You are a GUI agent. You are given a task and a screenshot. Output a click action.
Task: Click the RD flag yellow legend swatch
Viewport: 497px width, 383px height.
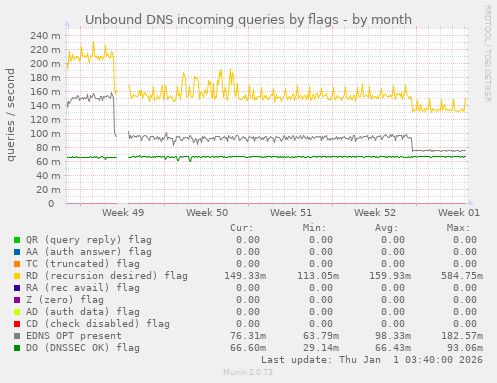(17, 276)
